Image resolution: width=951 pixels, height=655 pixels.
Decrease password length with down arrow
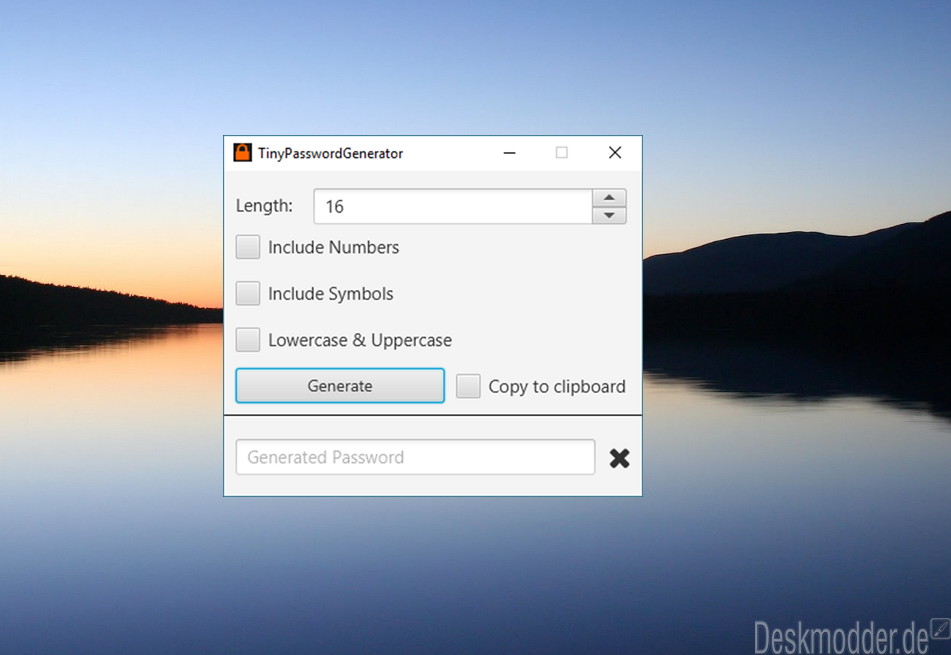tap(610, 215)
